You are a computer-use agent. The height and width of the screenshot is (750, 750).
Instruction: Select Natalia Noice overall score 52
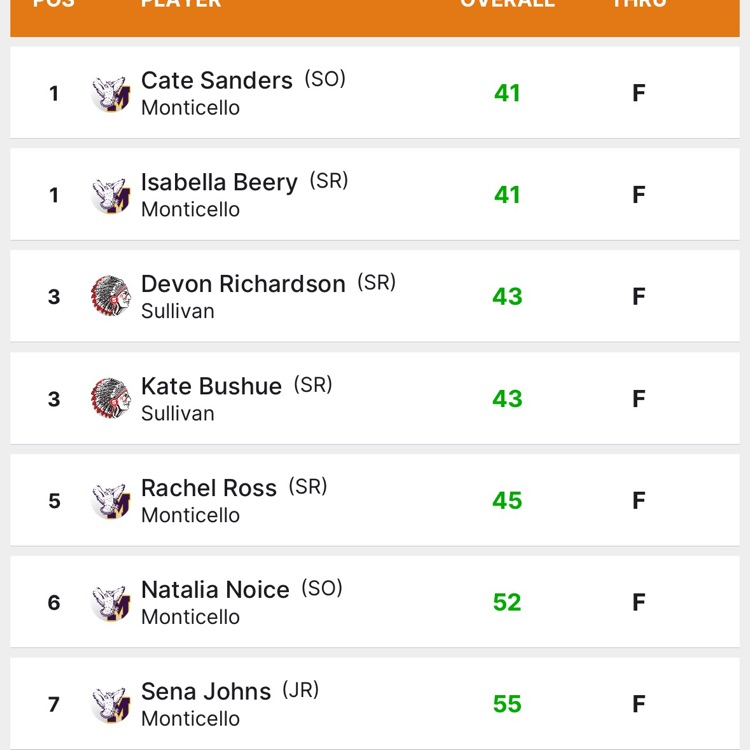(507, 603)
